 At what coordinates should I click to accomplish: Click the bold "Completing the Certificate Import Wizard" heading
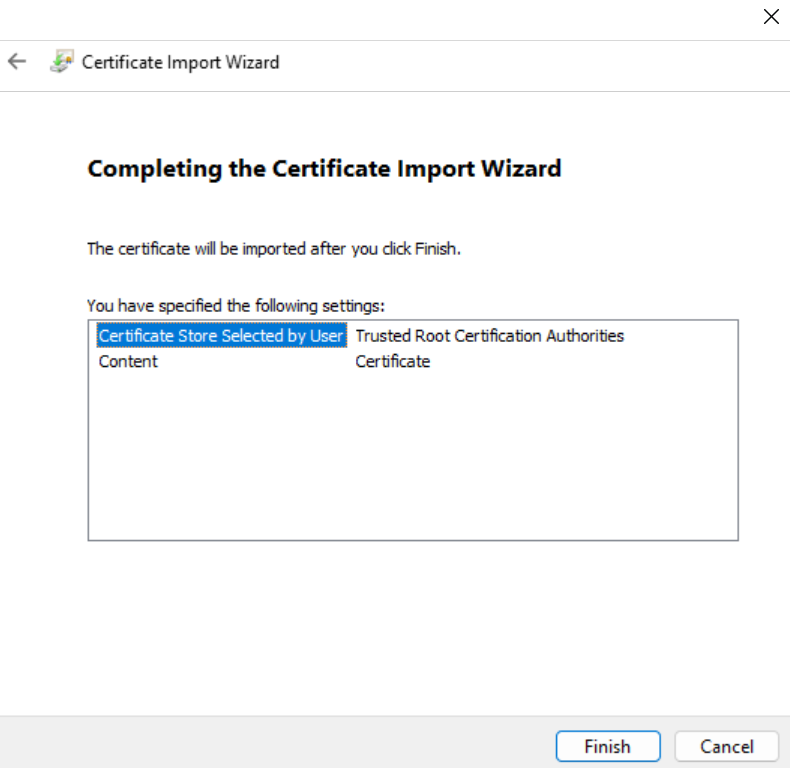[324, 169]
